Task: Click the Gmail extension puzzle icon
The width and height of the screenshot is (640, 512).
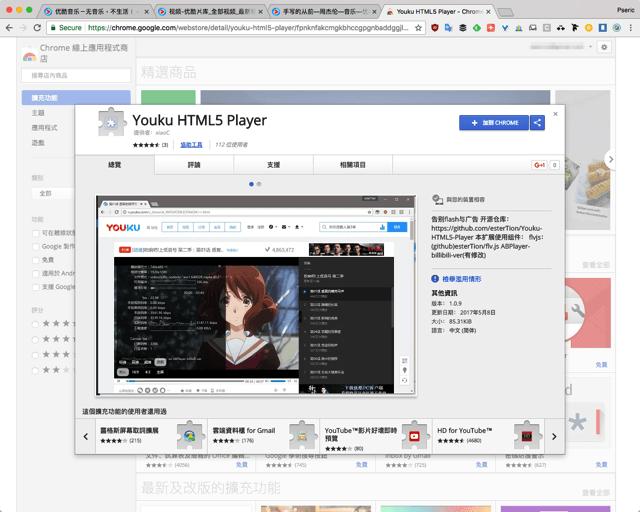Action: pyautogui.click(x=302, y=436)
